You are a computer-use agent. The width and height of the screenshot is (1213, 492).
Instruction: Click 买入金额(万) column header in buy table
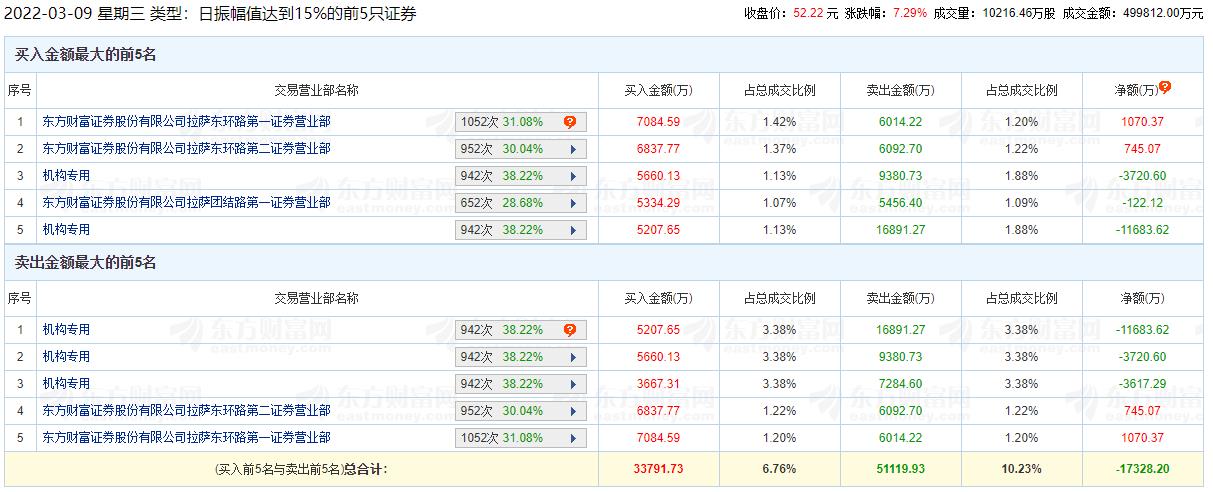tap(658, 90)
